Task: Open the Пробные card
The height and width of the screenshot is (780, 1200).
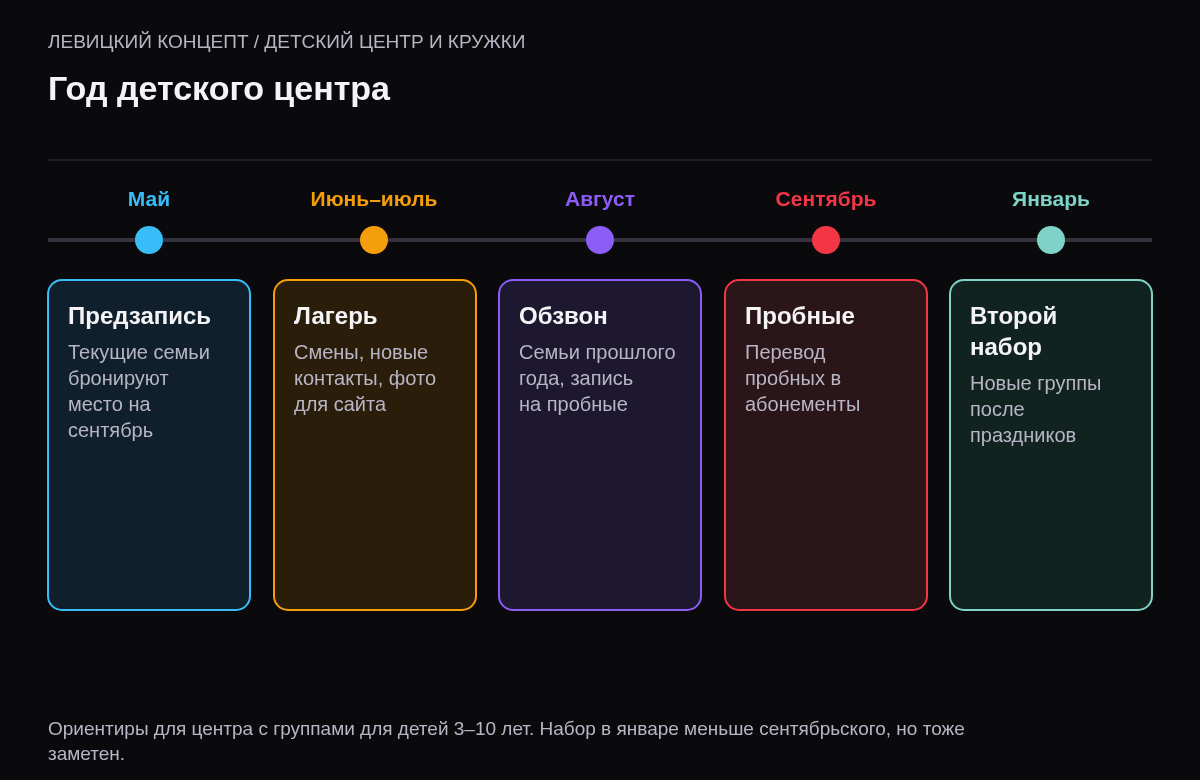Action: [826, 445]
